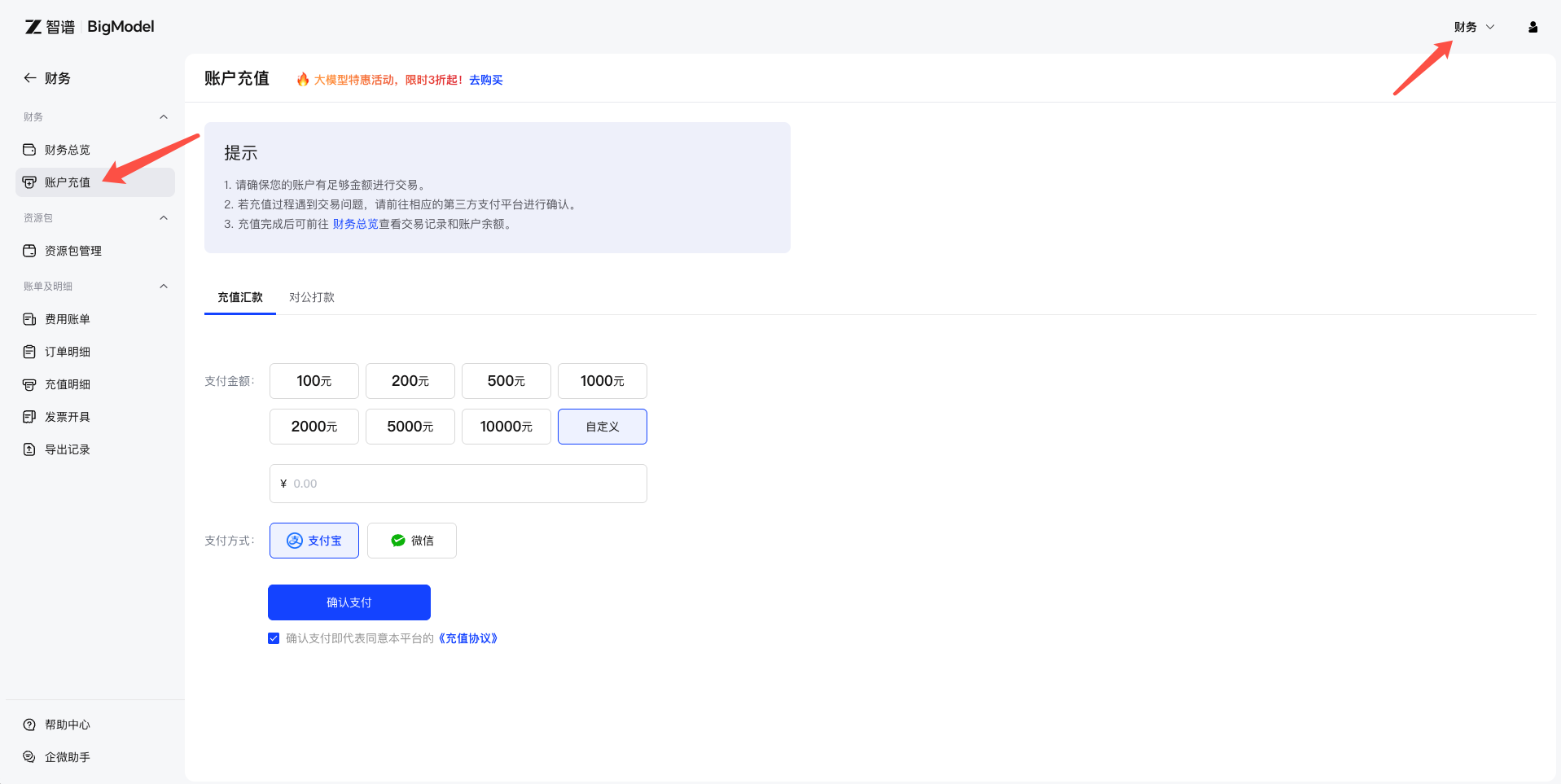
Task: Open the 《充值协议》 link
Action: pyautogui.click(x=467, y=638)
